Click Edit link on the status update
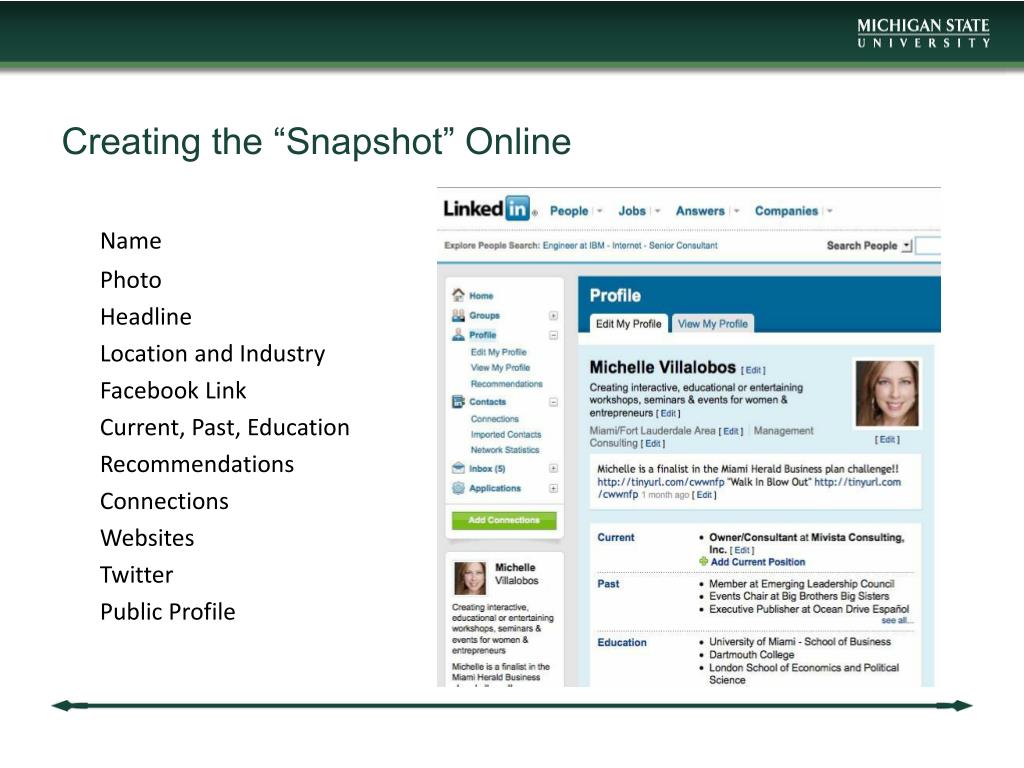The width and height of the screenshot is (1024, 768). pos(704,495)
